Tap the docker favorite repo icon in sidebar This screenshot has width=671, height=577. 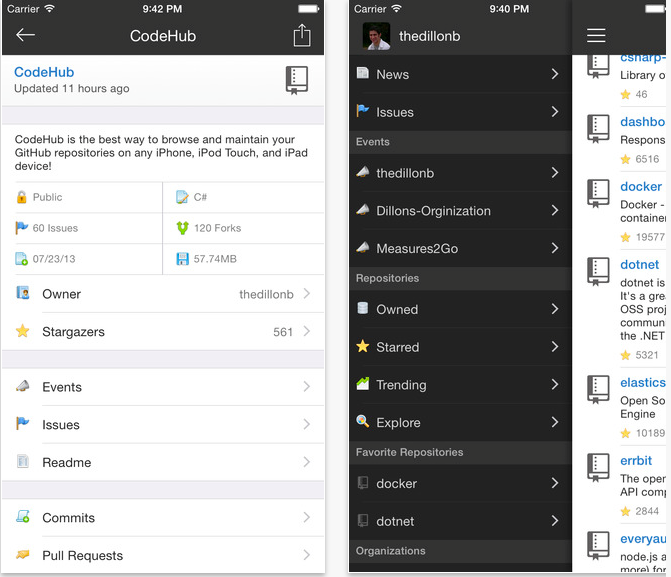click(x=362, y=482)
